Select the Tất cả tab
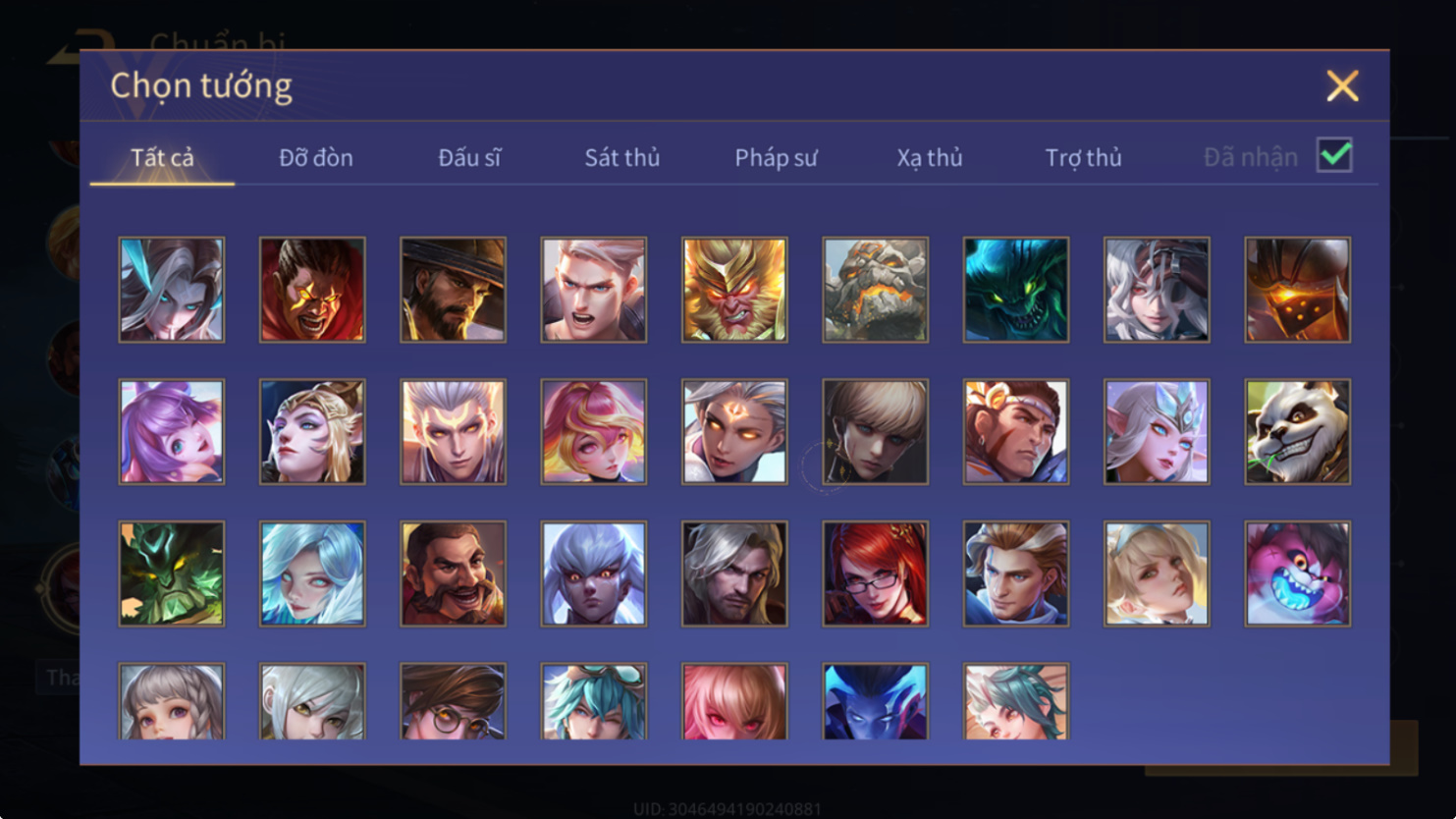Image resolution: width=1456 pixels, height=819 pixels. click(162, 157)
